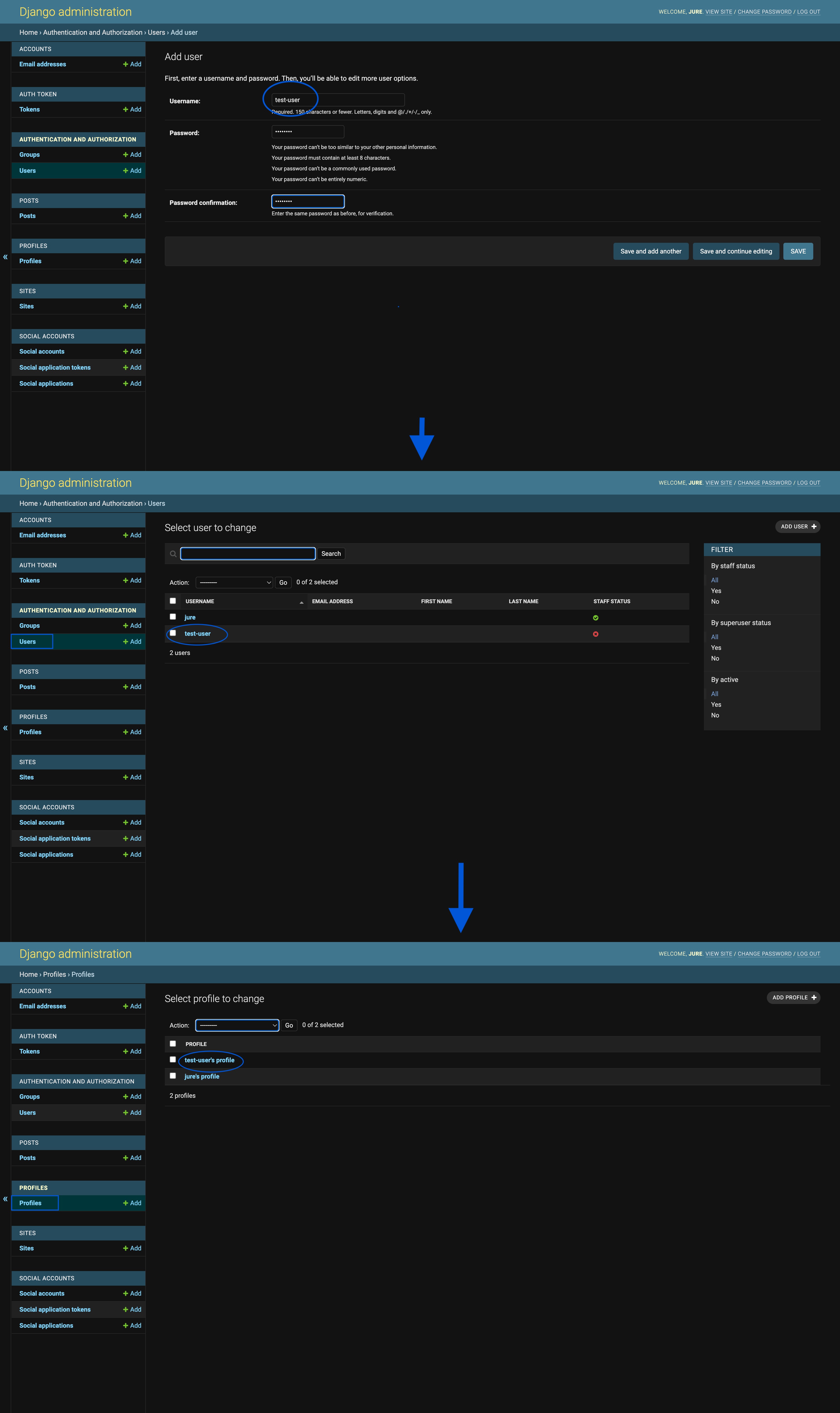Collapse the sidebar on the Add user page

[5, 257]
